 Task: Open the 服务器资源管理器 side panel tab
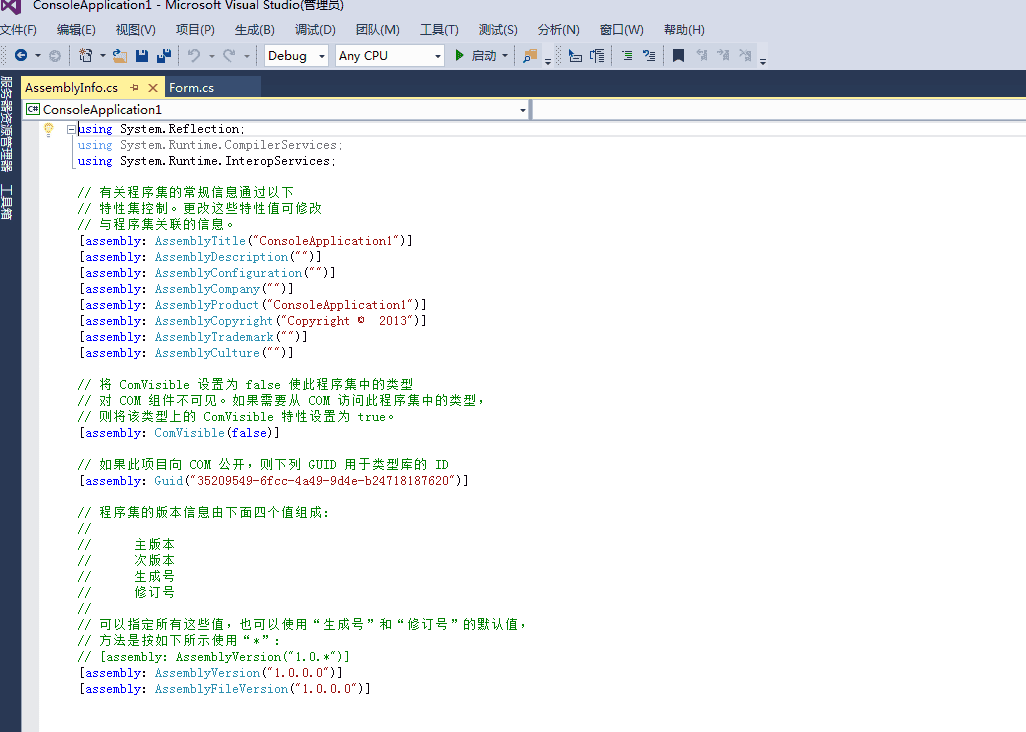(7, 124)
